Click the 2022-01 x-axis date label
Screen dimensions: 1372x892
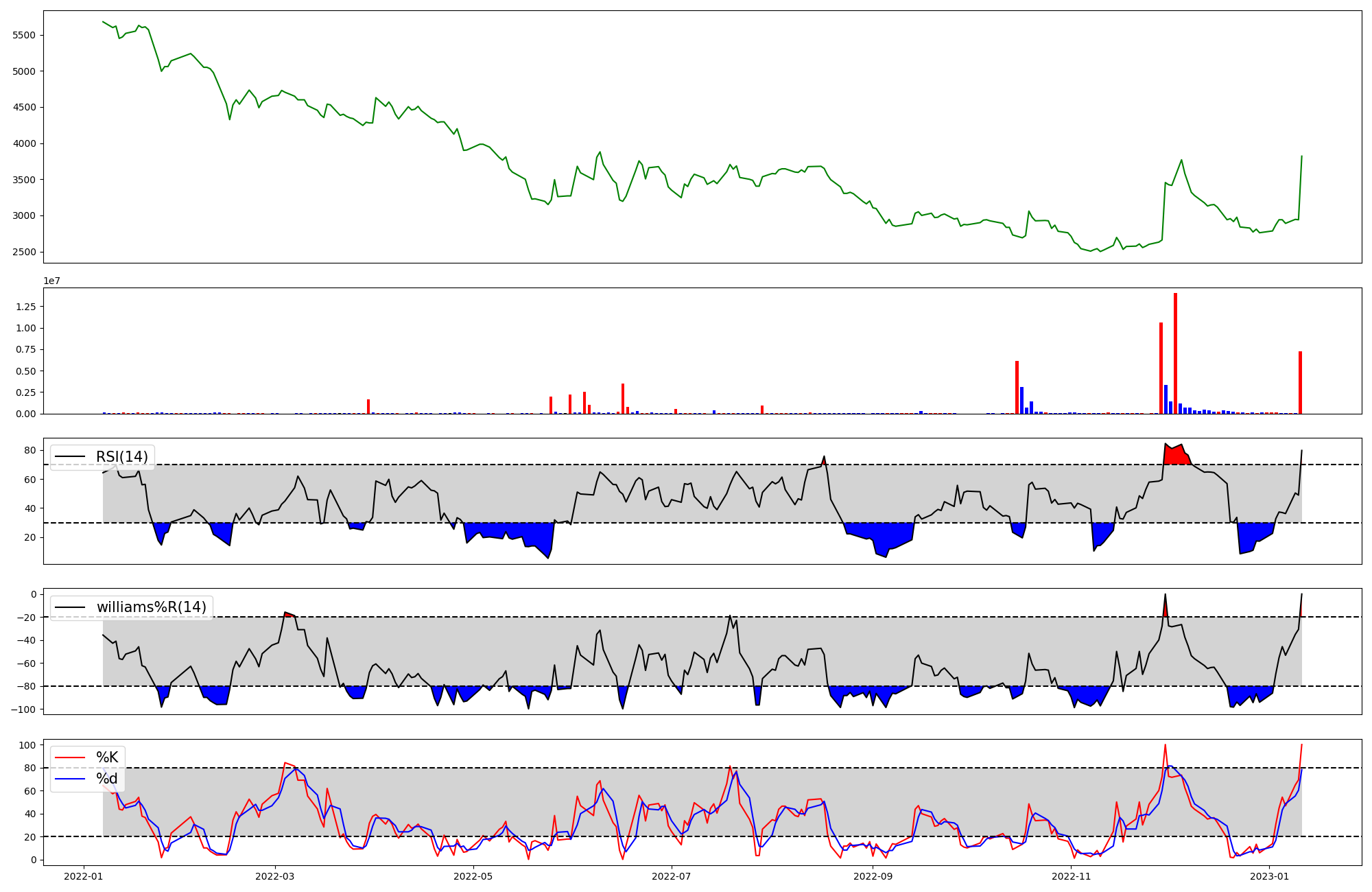[84, 876]
